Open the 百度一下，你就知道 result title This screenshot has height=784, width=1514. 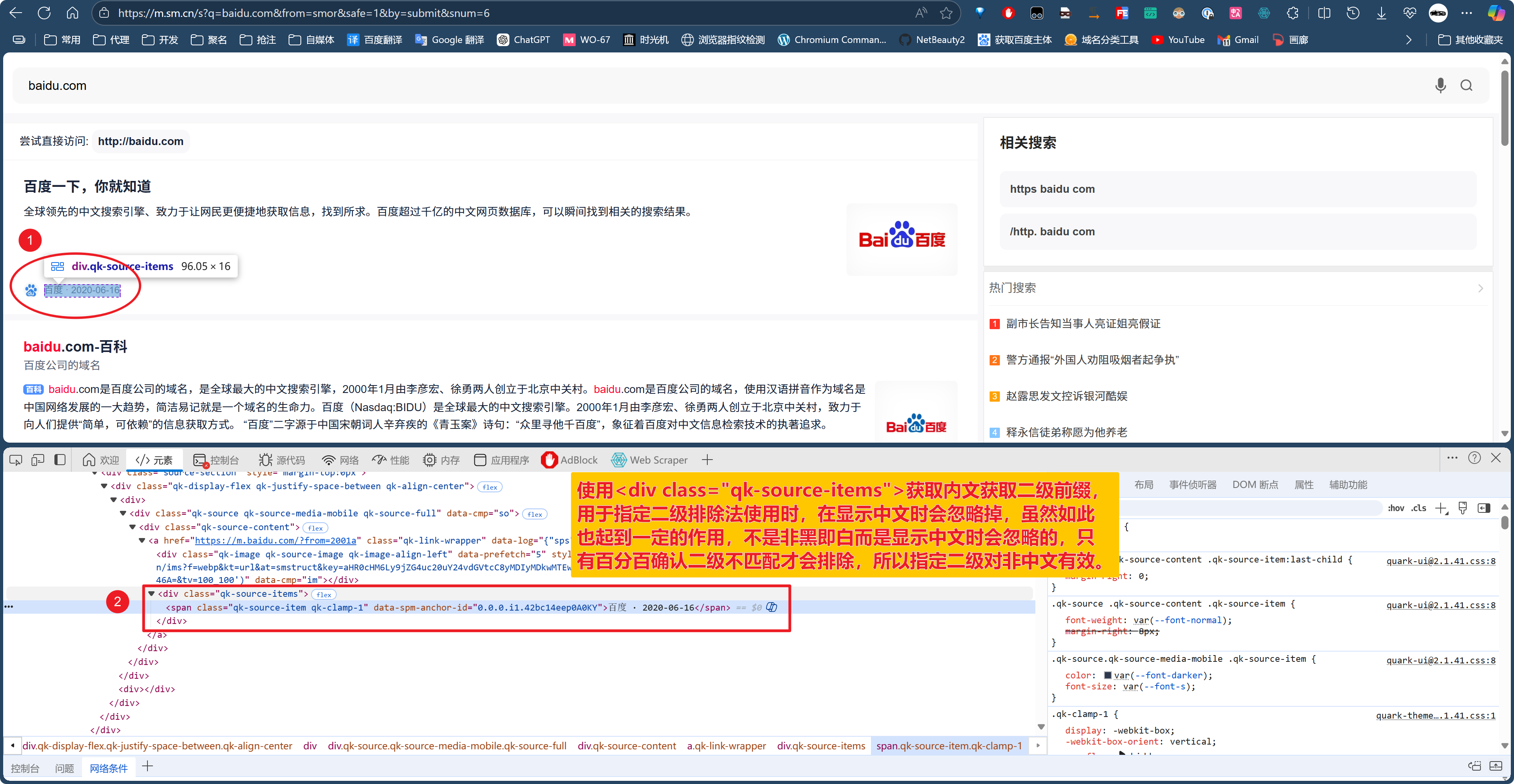coord(87,186)
